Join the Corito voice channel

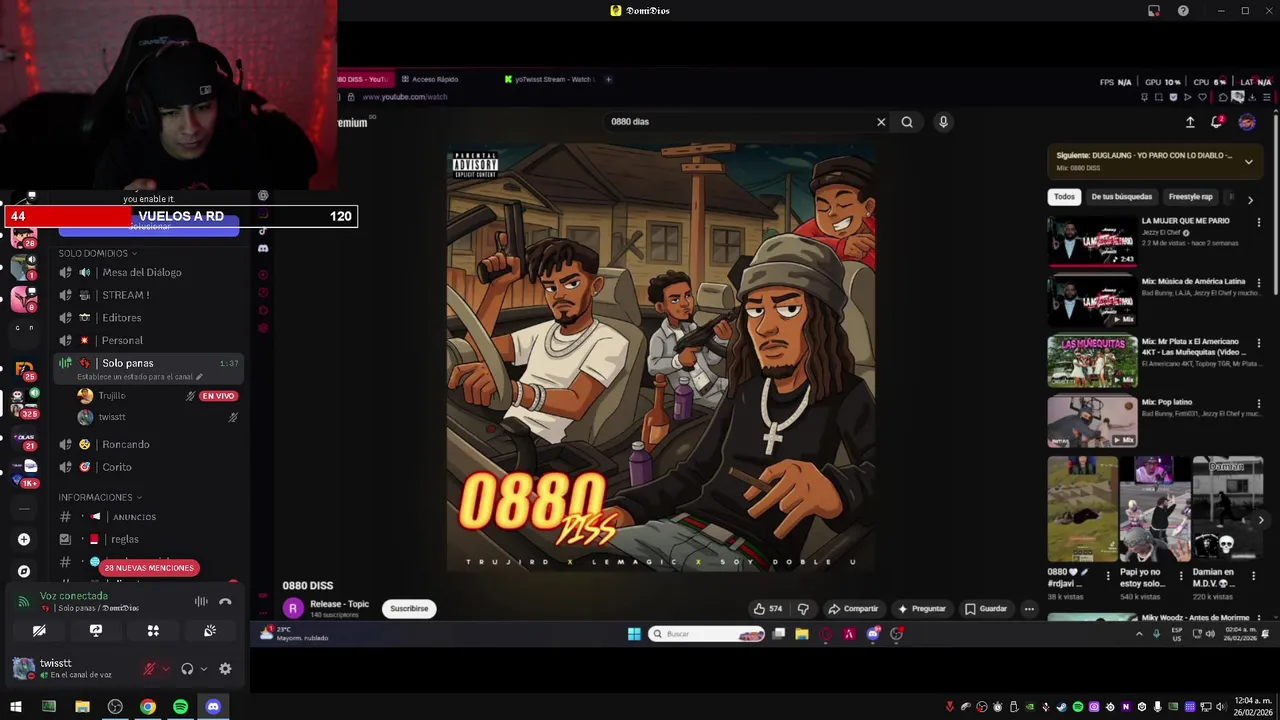tap(148, 467)
